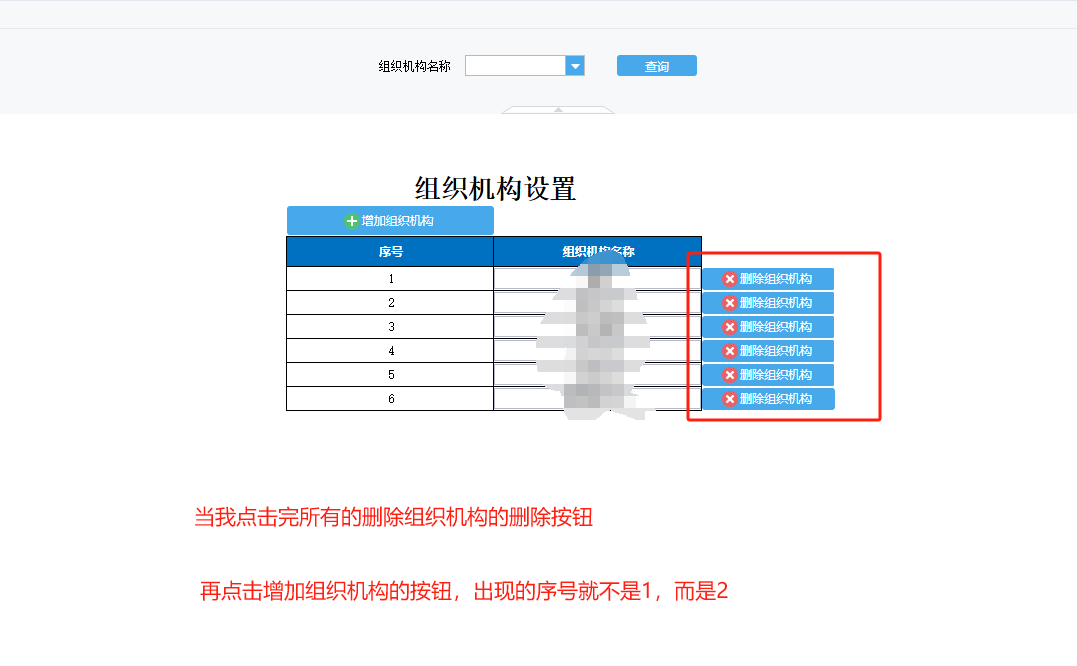Select the cell with number 2
Viewport: 1077px width, 666px height.
click(390, 303)
